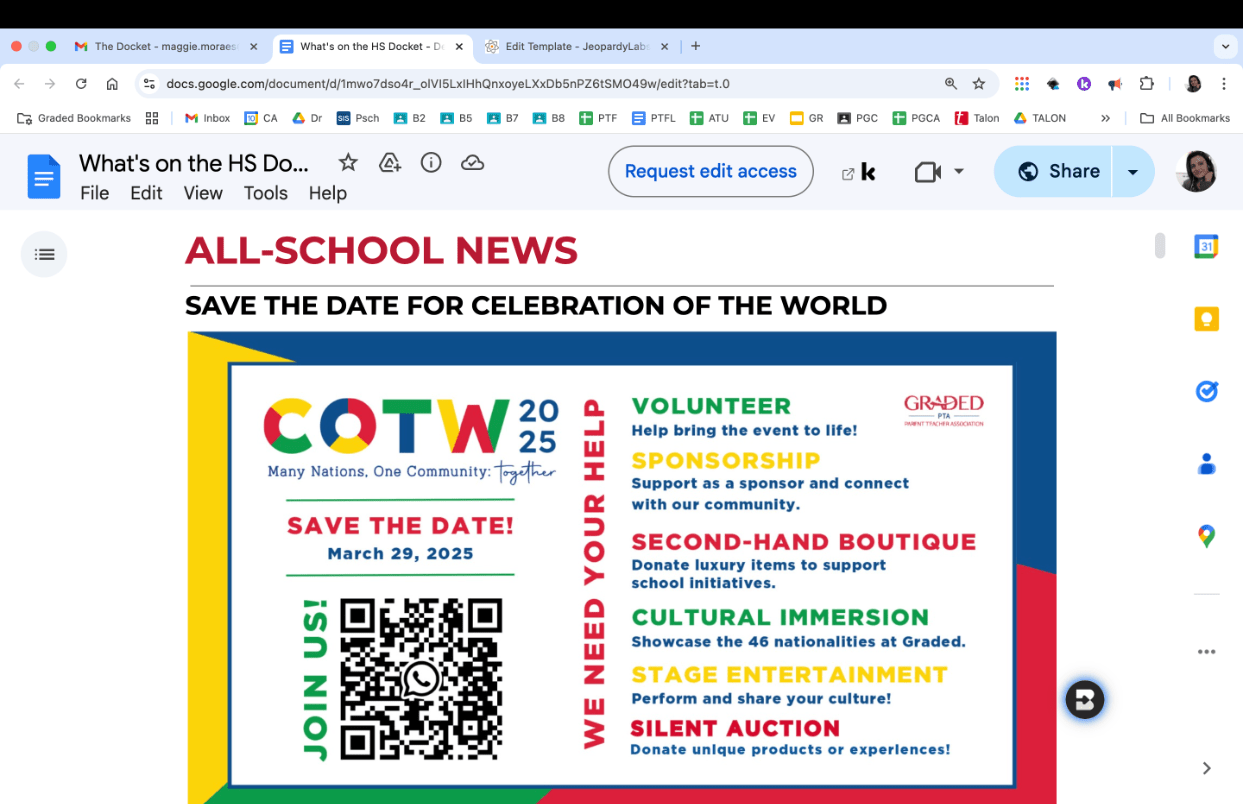The height and width of the screenshot is (804, 1243).
Task: Open the View menu
Action: click(x=203, y=194)
